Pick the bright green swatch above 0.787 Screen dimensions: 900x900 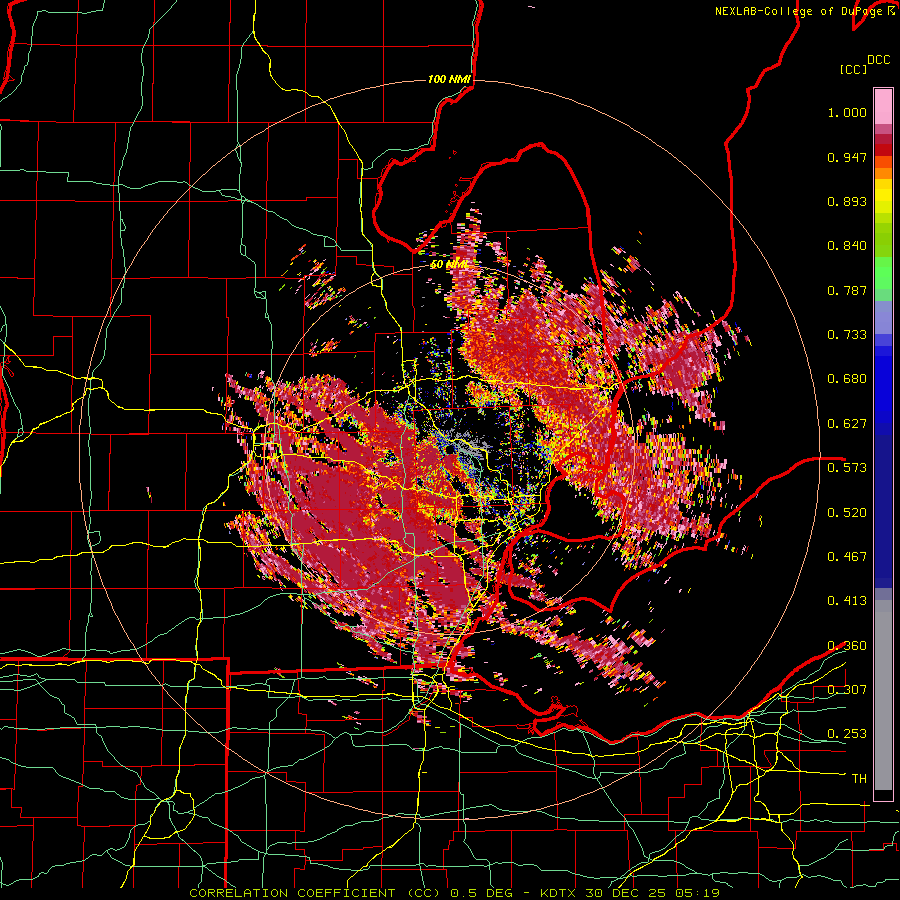click(x=883, y=272)
